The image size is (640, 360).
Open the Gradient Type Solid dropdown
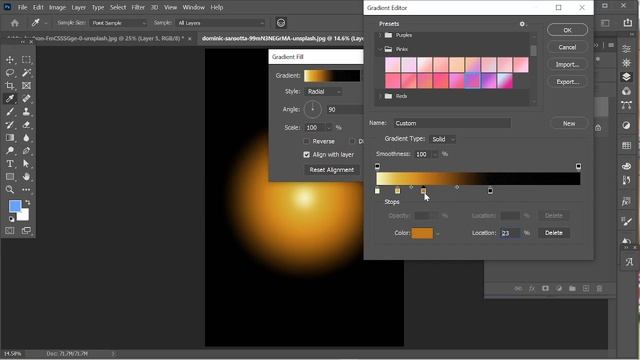[442, 139]
